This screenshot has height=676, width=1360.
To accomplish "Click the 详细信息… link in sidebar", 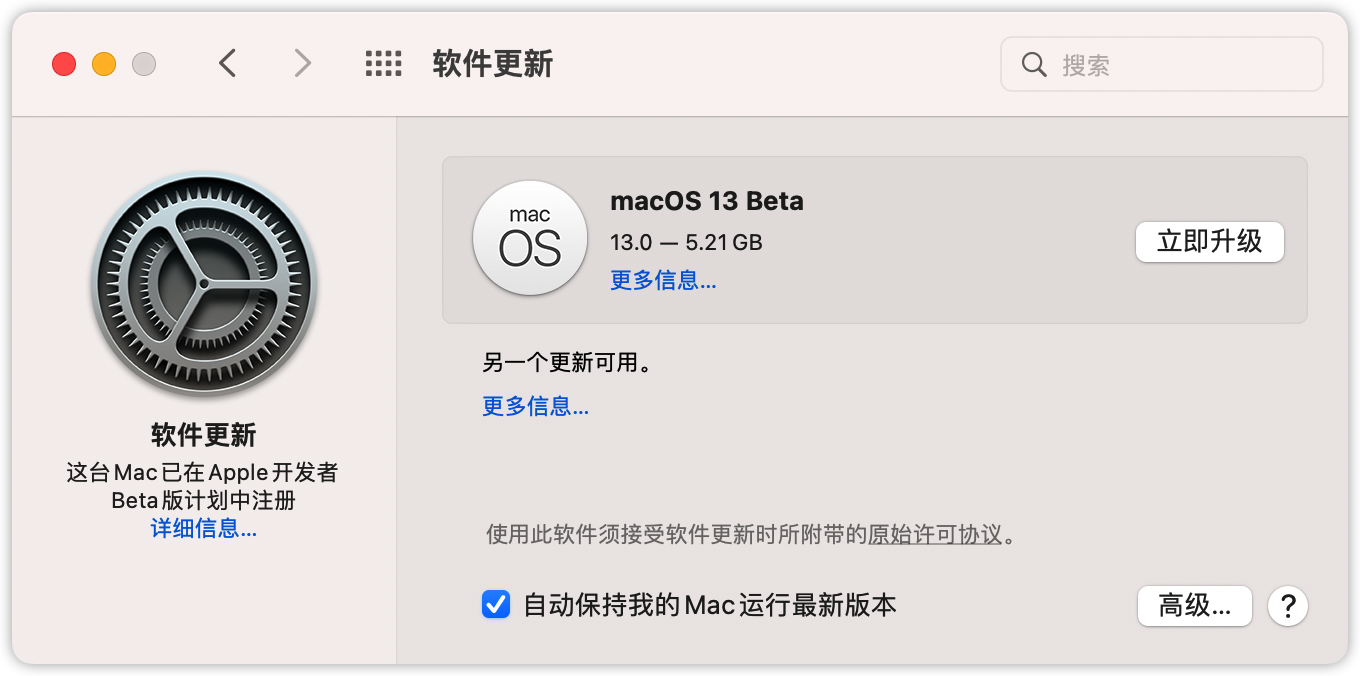I will tap(203, 529).
